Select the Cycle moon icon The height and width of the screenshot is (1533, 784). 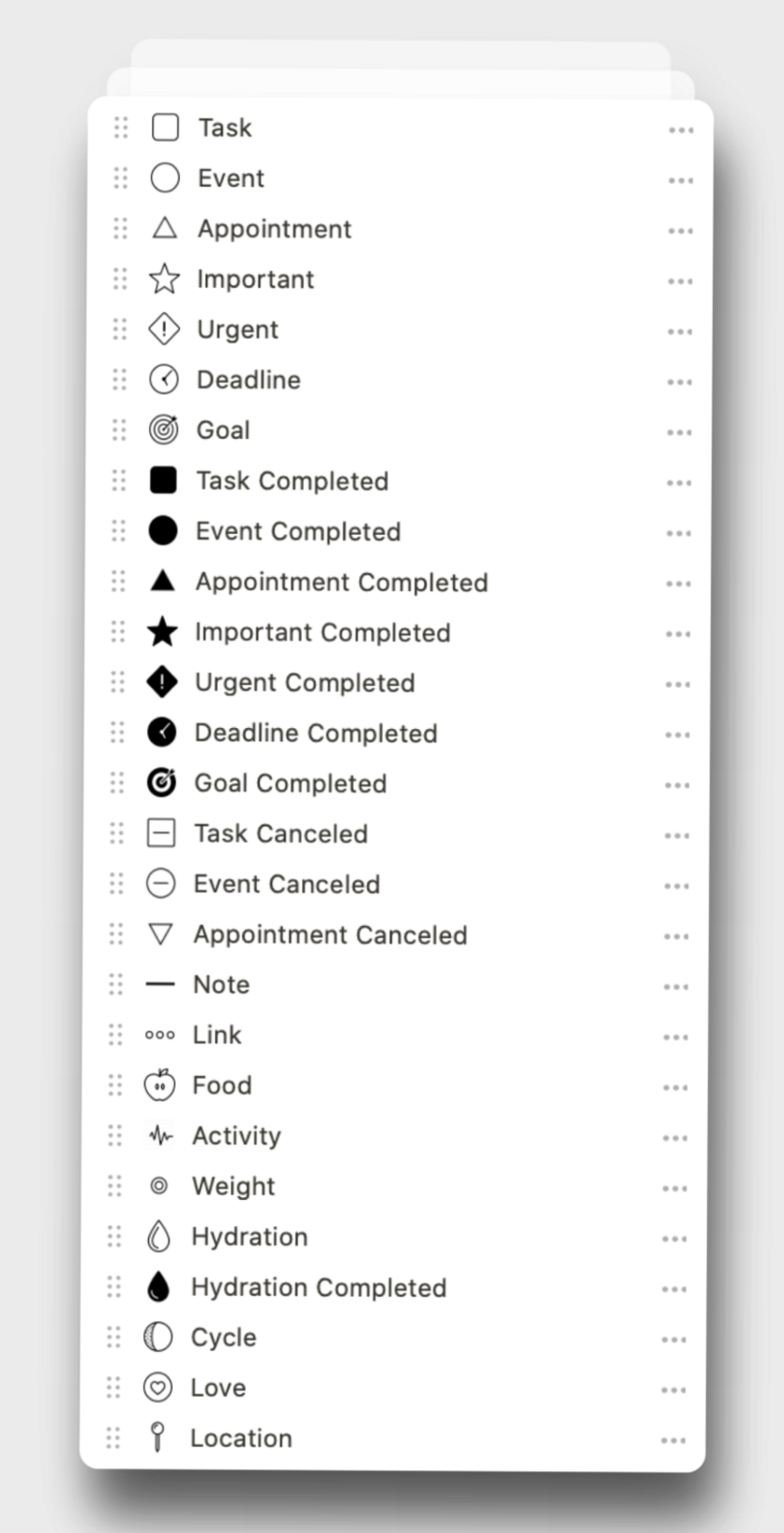159,1337
